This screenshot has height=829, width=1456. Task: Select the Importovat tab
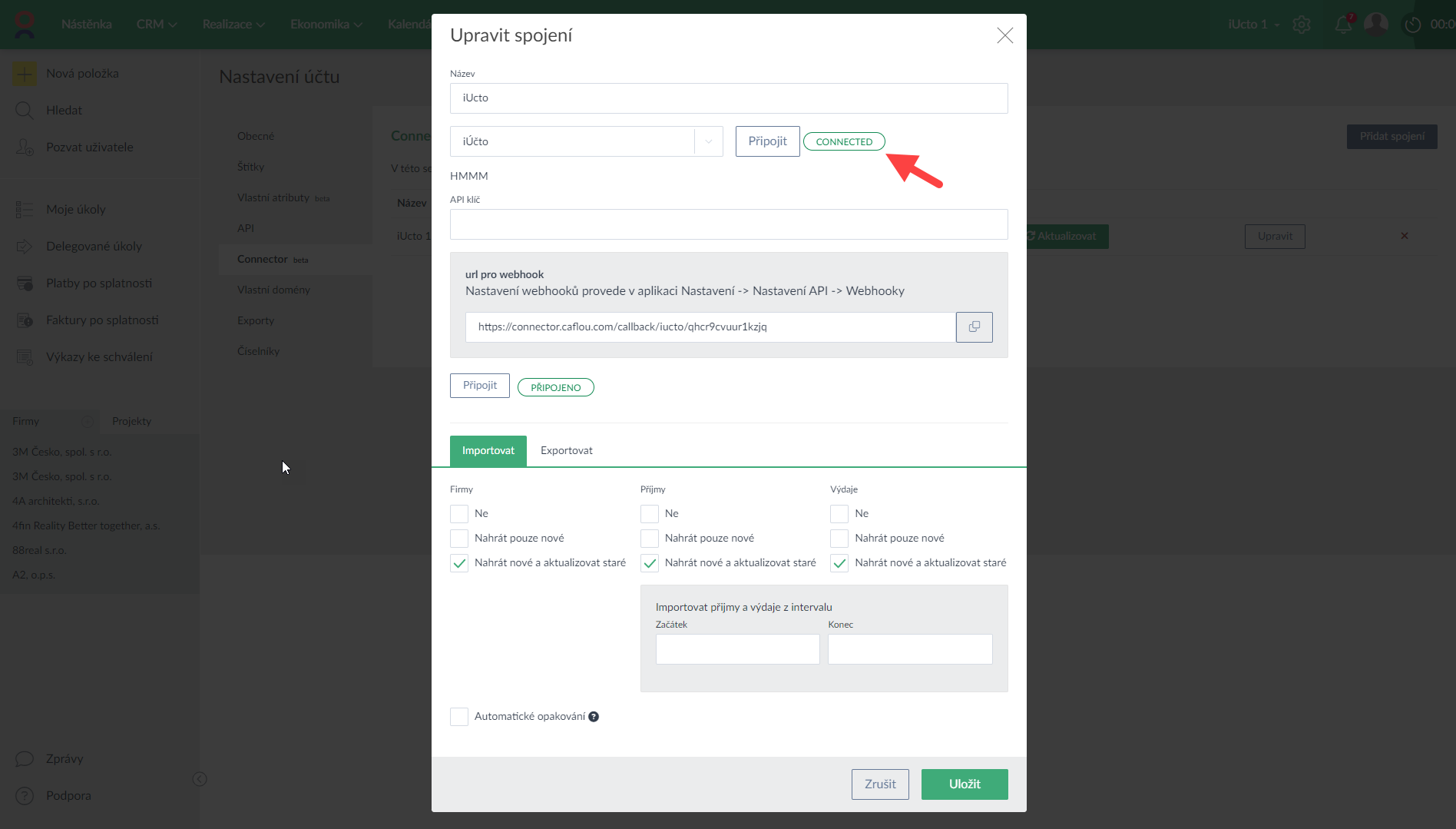pos(488,451)
